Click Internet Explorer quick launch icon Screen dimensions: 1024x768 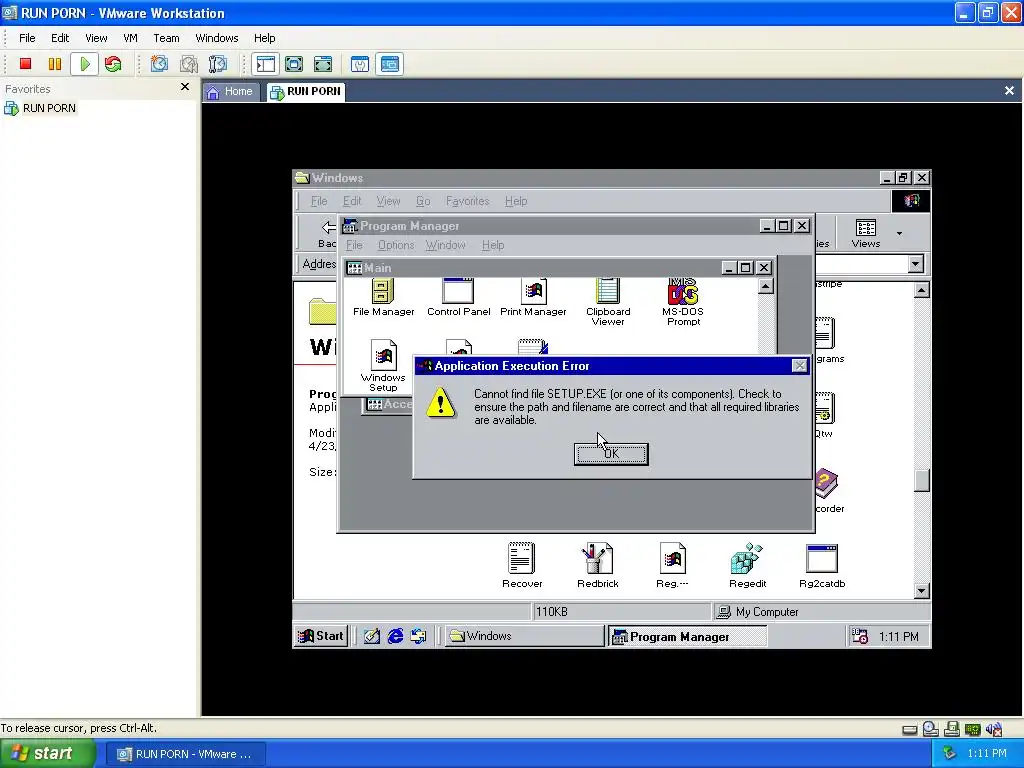point(395,636)
